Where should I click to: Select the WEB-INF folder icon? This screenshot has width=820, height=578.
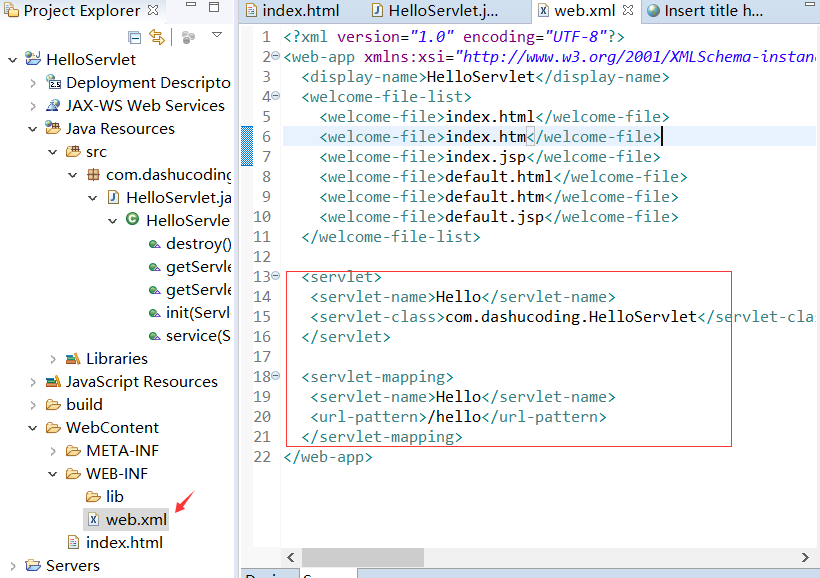(73, 474)
